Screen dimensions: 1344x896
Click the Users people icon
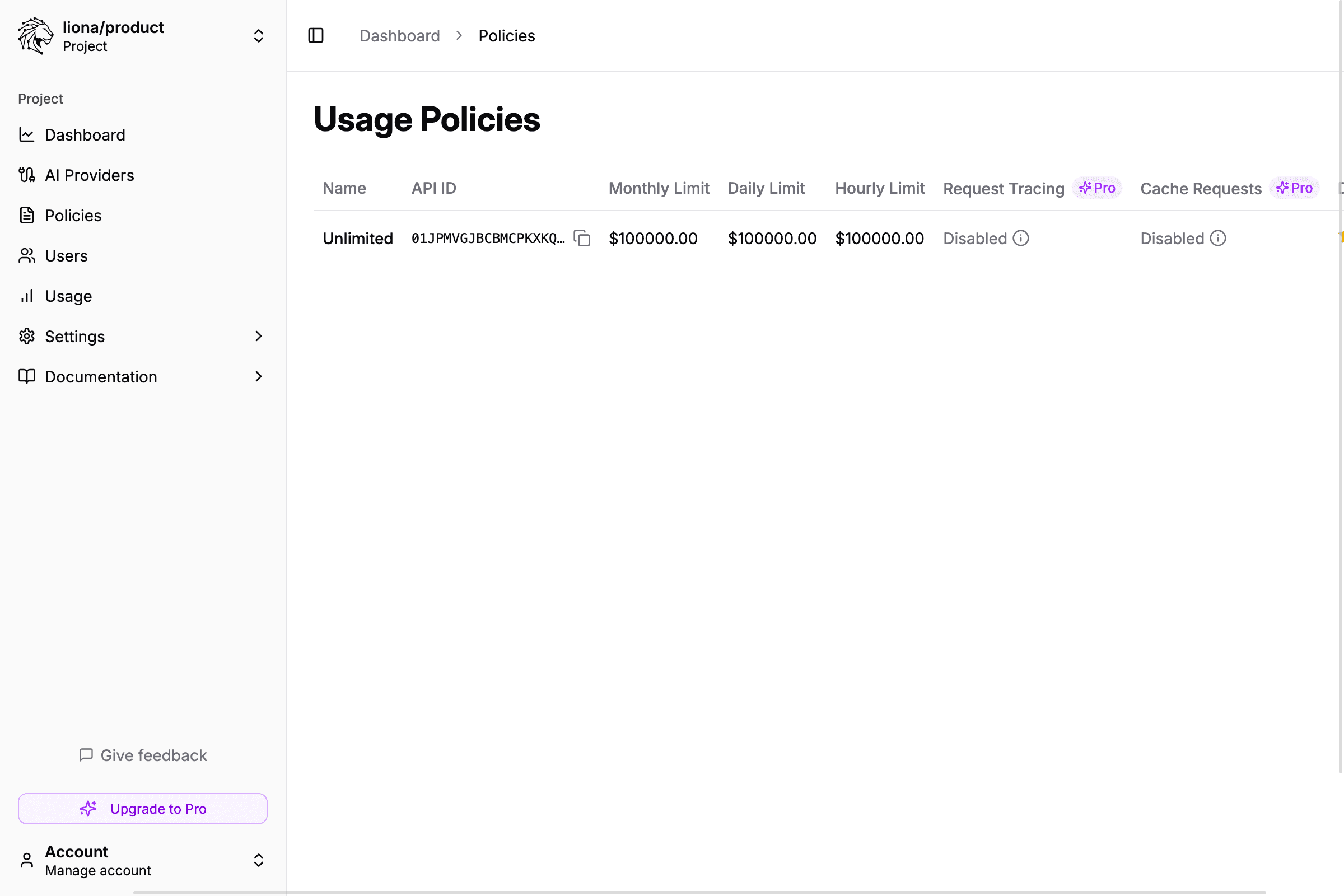click(x=27, y=255)
